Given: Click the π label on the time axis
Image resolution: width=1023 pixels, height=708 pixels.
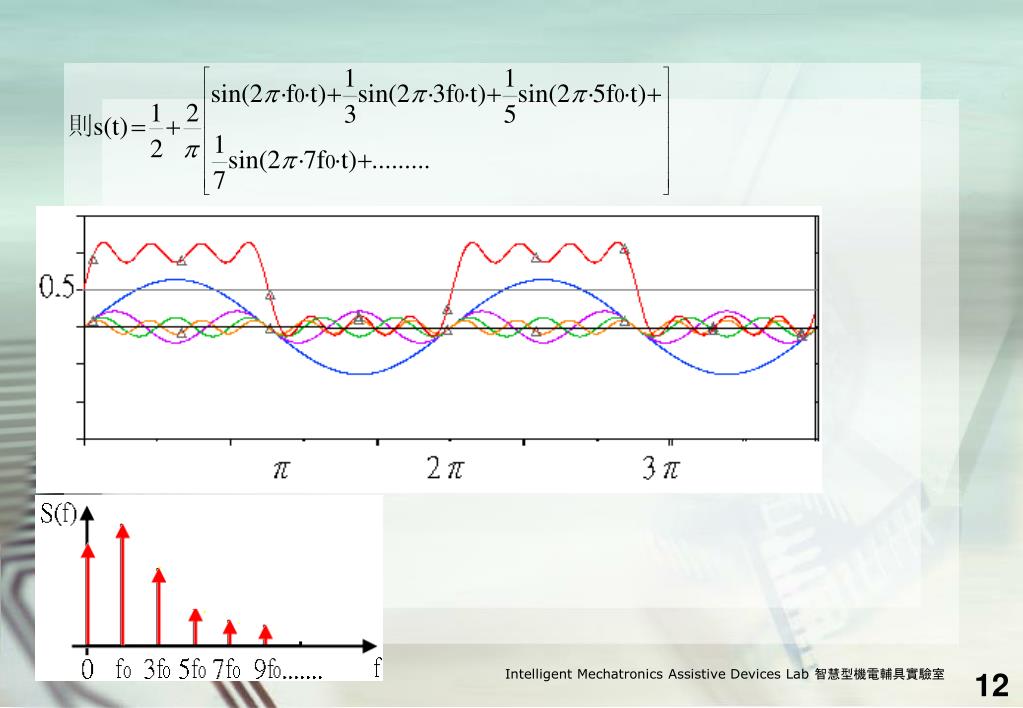Looking at the screenshot, I should click(x=281, y=469).
